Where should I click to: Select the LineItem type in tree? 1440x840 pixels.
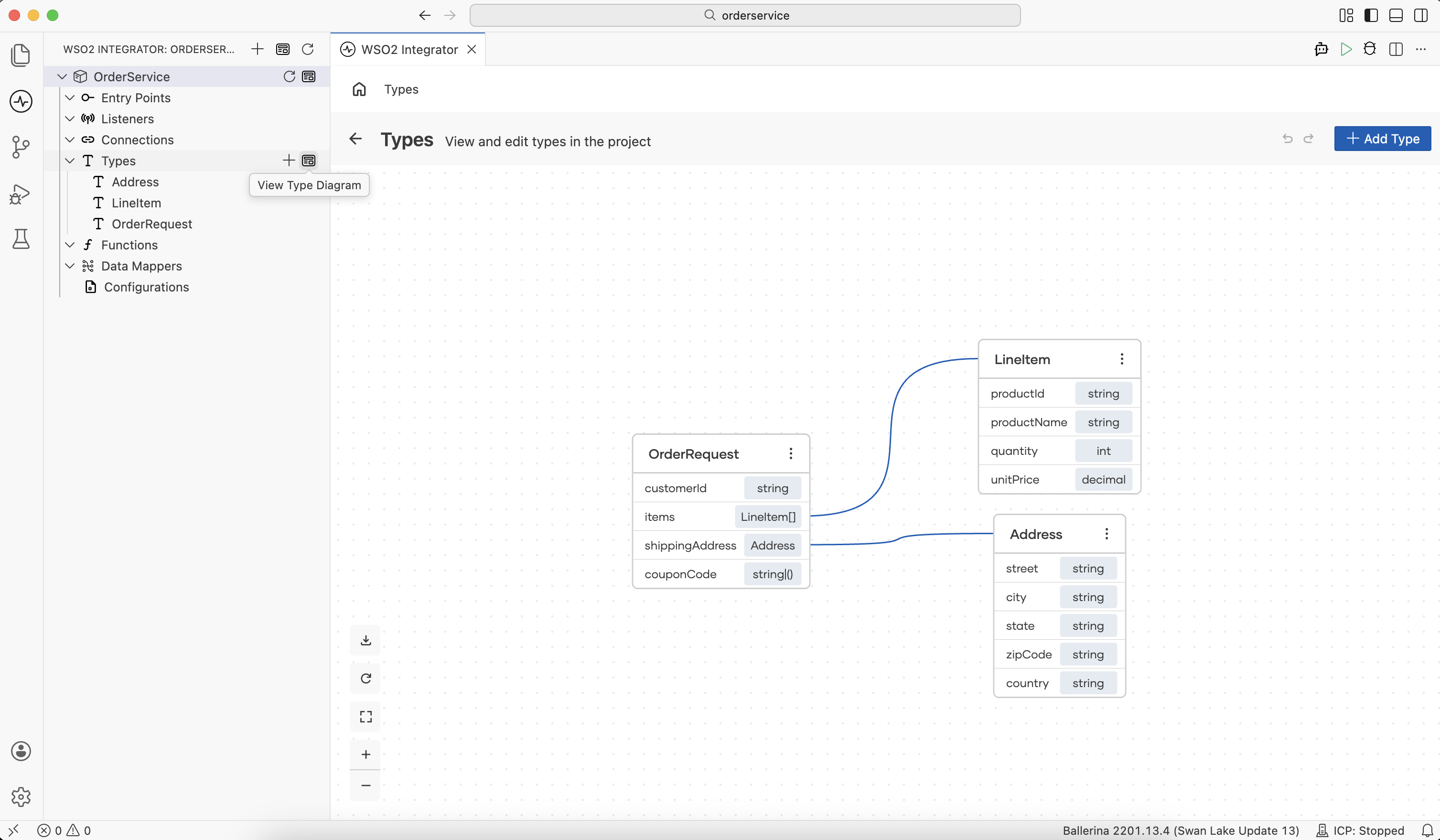click(x=136, y=203)
